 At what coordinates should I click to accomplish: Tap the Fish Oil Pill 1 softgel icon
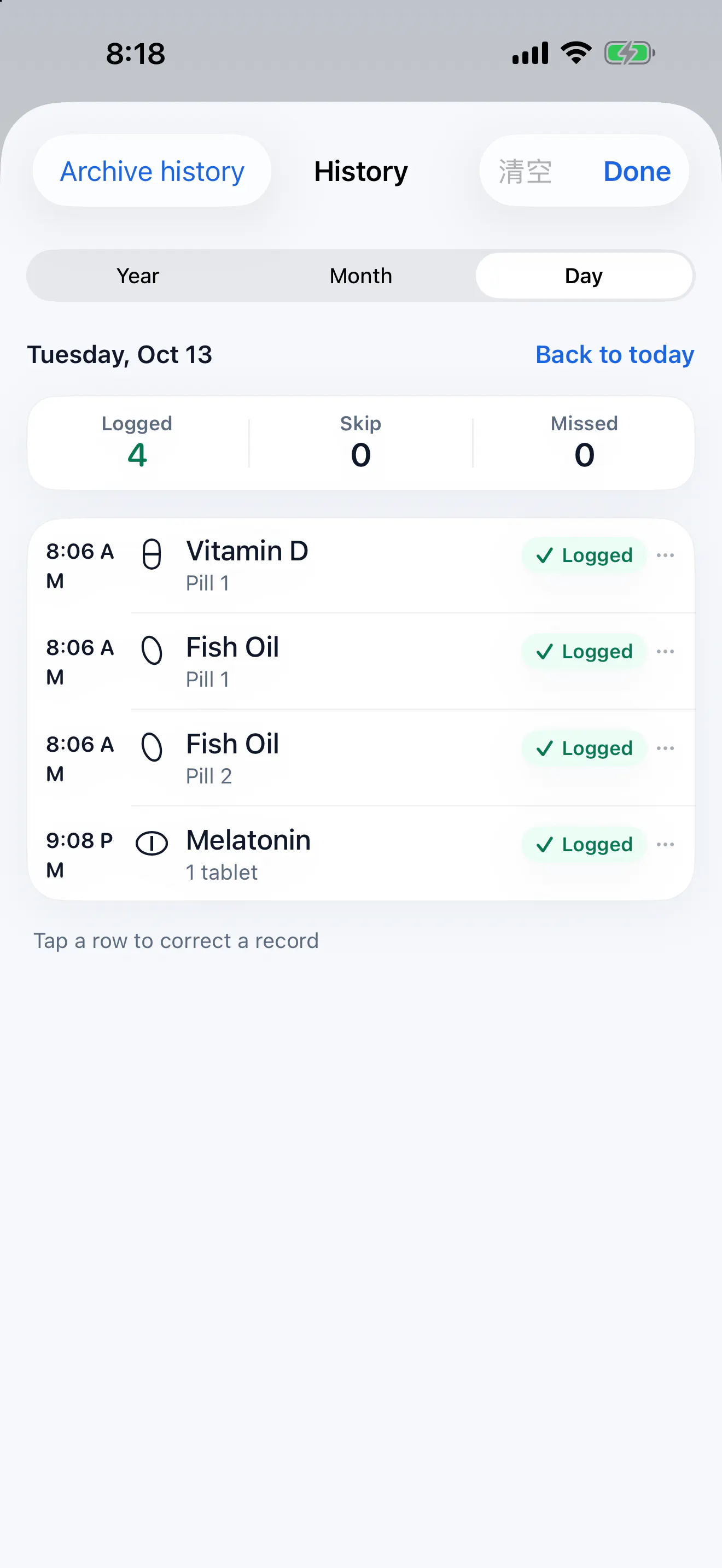click(x=152, y=650)
